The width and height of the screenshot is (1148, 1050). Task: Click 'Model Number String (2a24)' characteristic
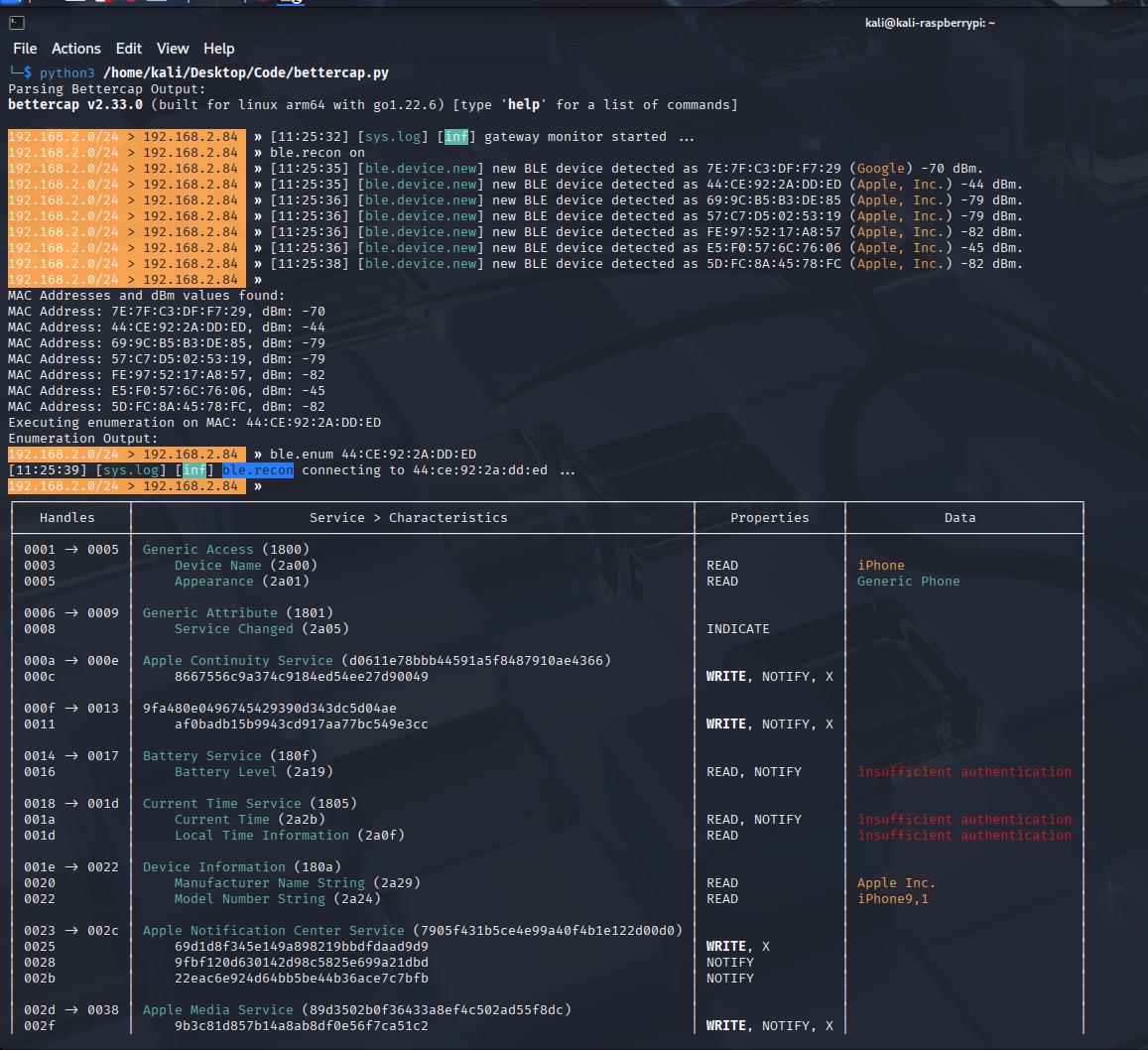278,898
